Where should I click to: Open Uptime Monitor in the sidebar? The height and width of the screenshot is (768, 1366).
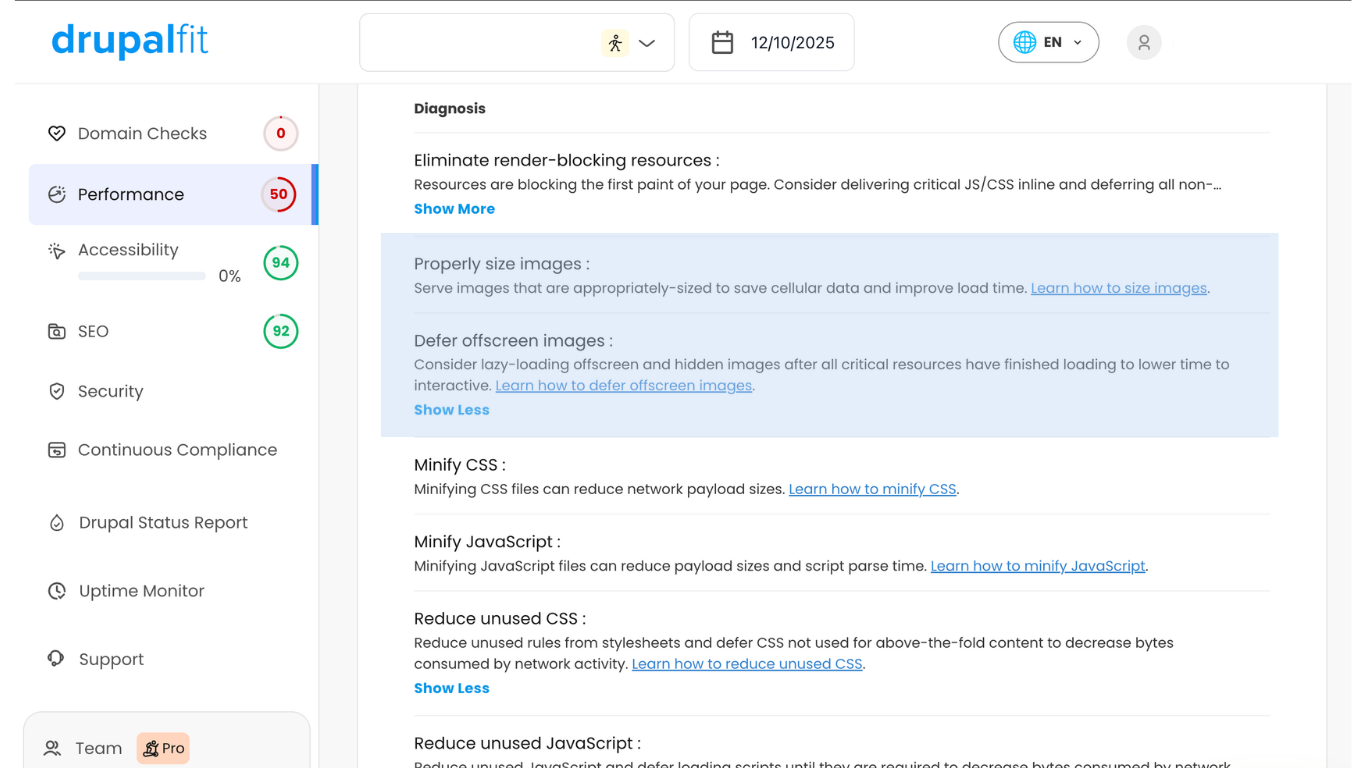pos(141,591)
